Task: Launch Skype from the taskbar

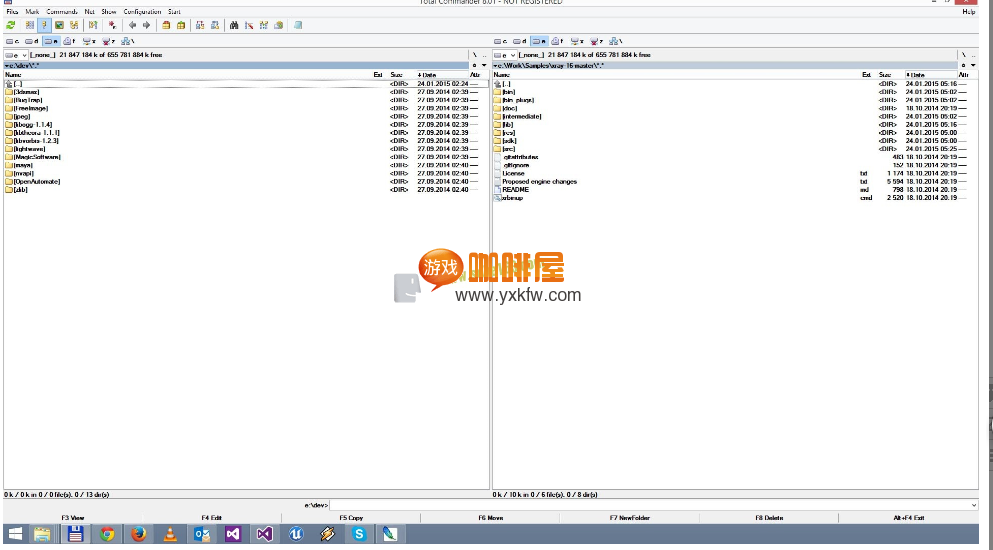Action: click(x=359, y=534)
